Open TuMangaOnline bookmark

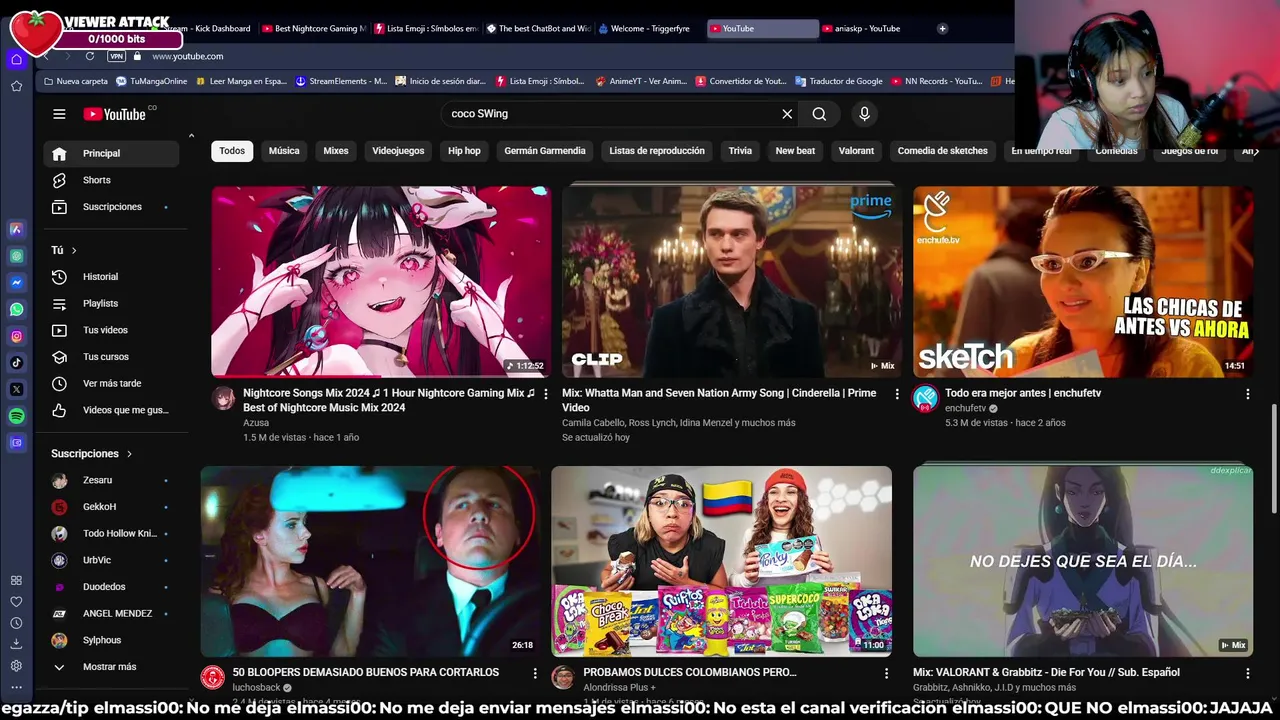coord(151,81)
